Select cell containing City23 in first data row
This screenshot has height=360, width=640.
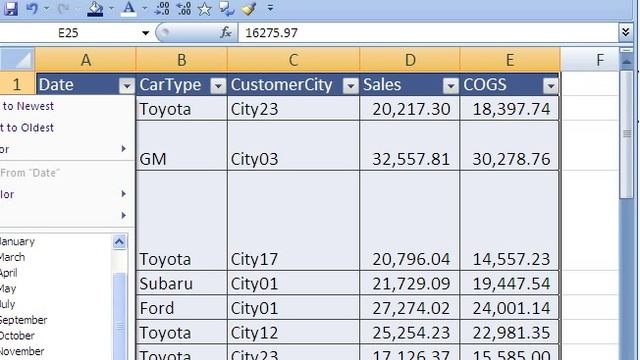tap(293, 109)
